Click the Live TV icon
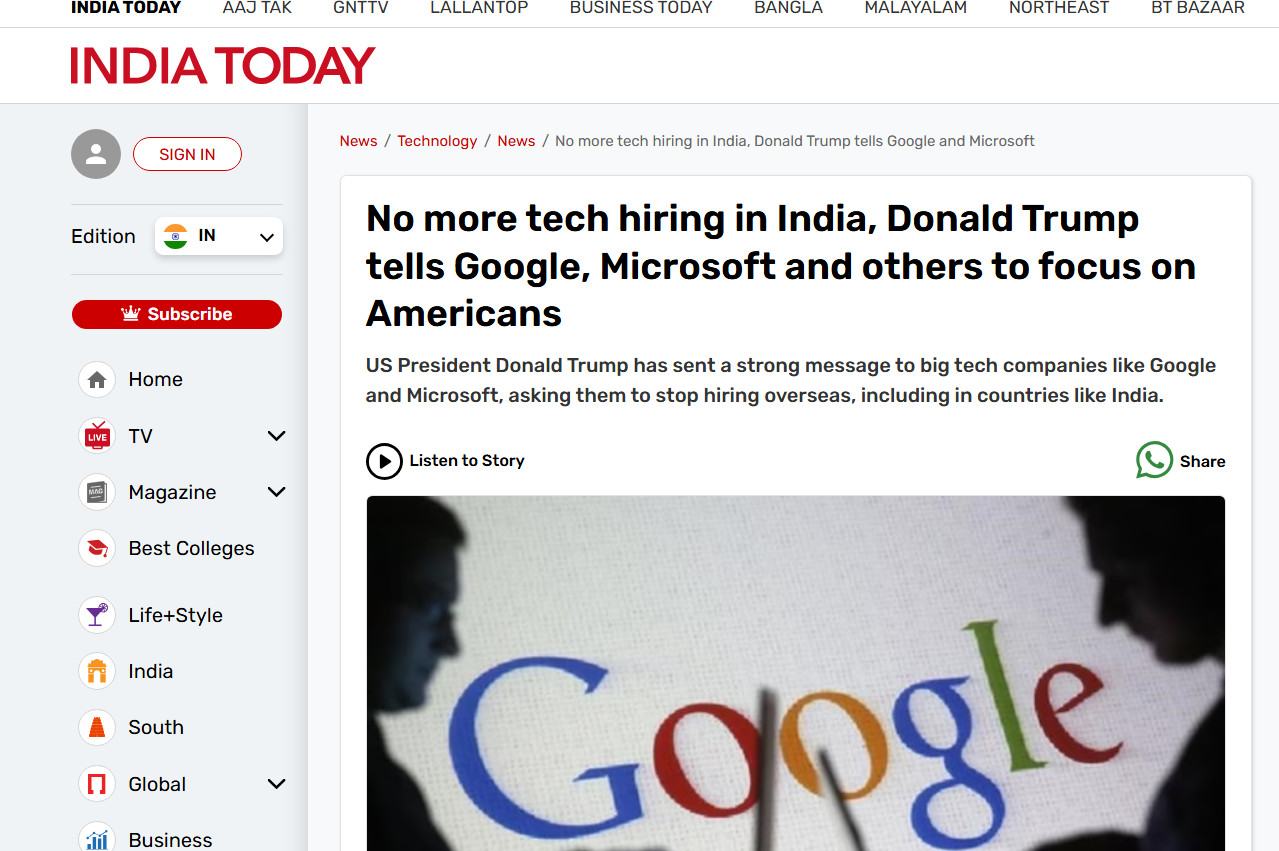This screenshot has height=851, width=1279. (x=97, y=436)
